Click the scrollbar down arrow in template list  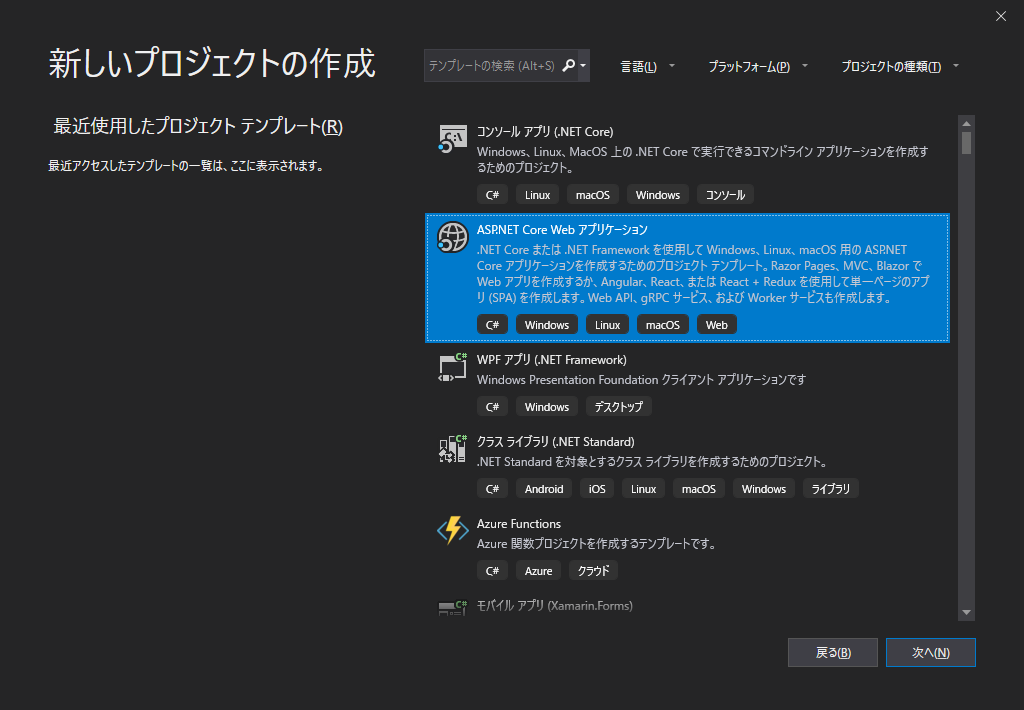(x=965, y=611)
